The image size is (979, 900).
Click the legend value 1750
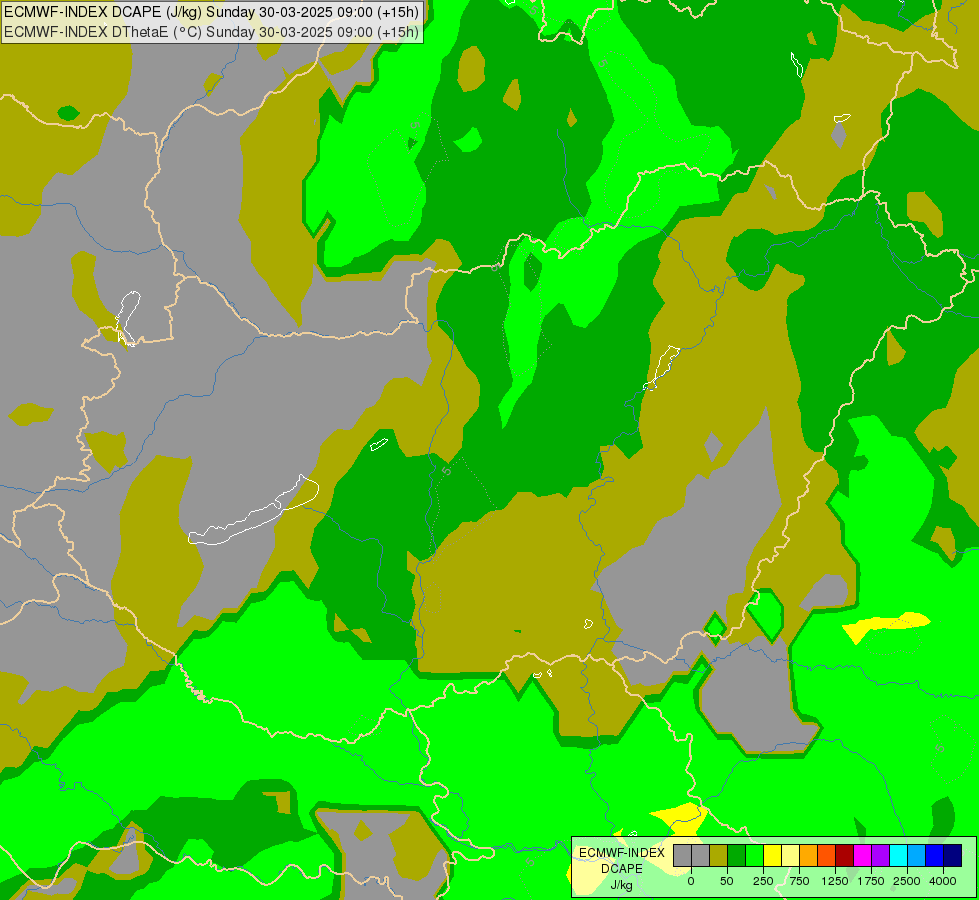point(871,881)
